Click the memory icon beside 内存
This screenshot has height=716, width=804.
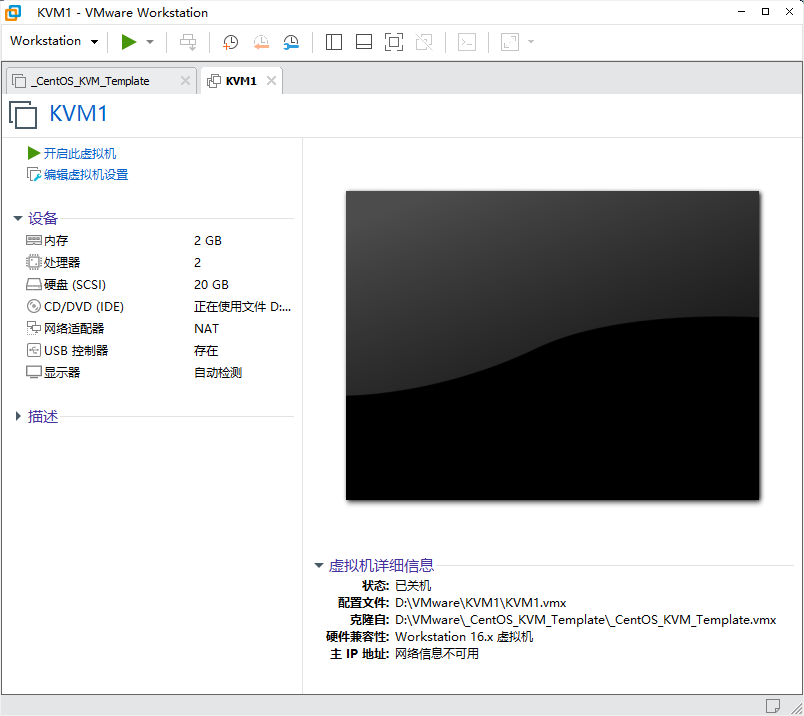click(34, 240)
